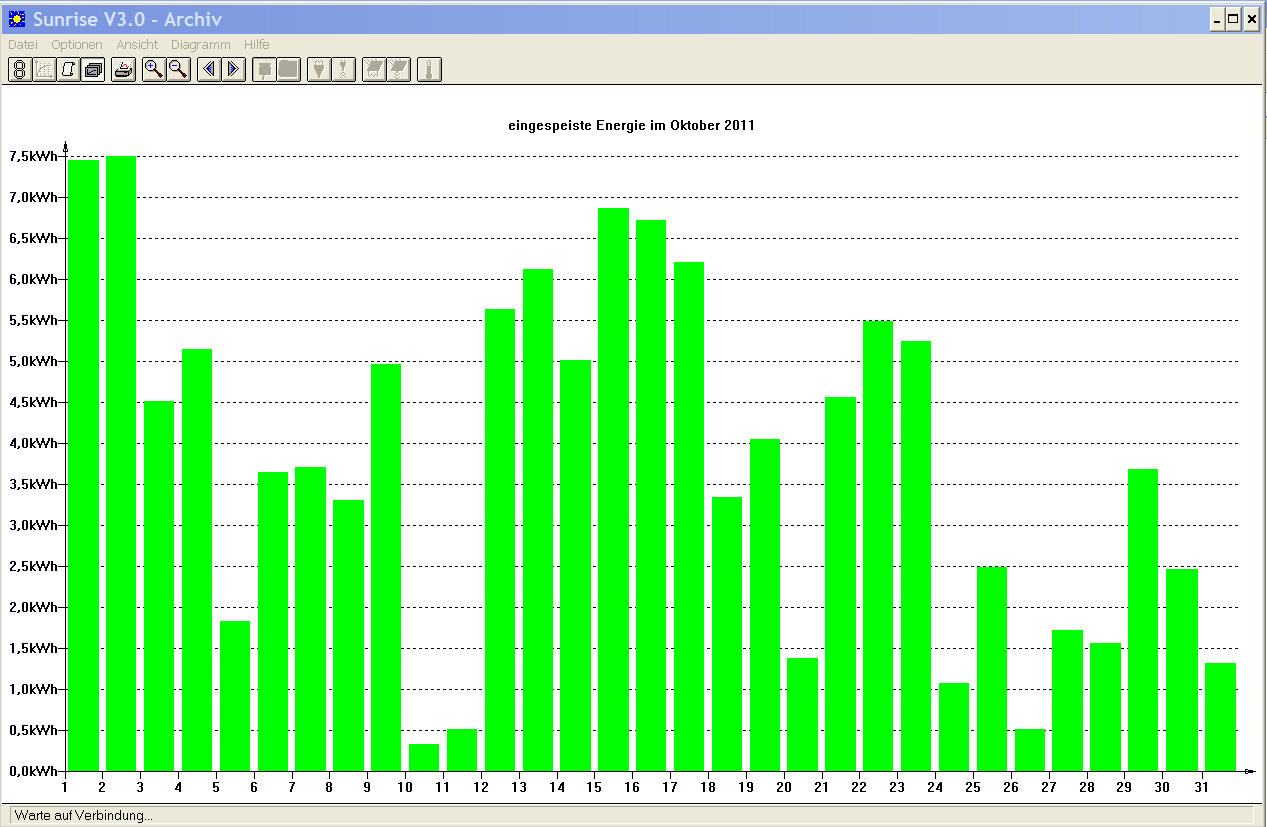Viewport: 1267px width, 827px height.
Task: Click the greyed-out folder toolbar icon
Action: 288,69
